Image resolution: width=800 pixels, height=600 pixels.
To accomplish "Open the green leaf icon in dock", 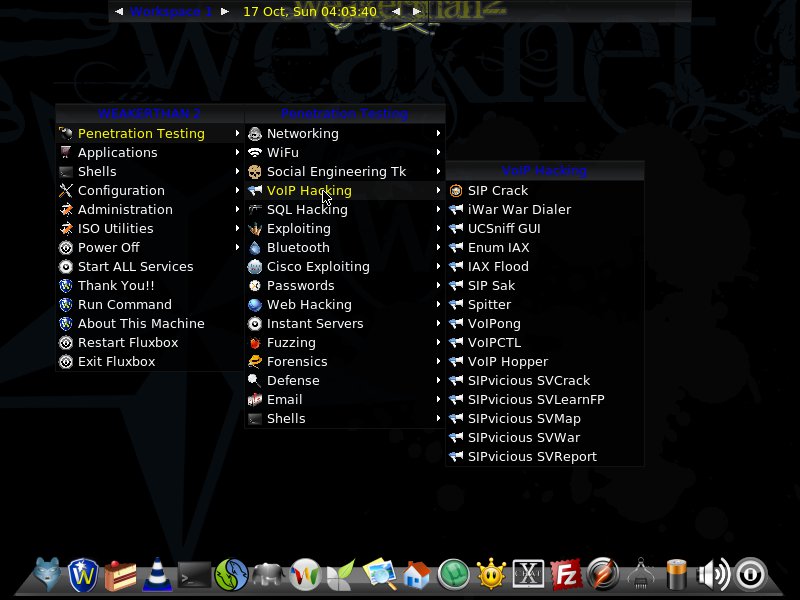I will pos(341,576).
